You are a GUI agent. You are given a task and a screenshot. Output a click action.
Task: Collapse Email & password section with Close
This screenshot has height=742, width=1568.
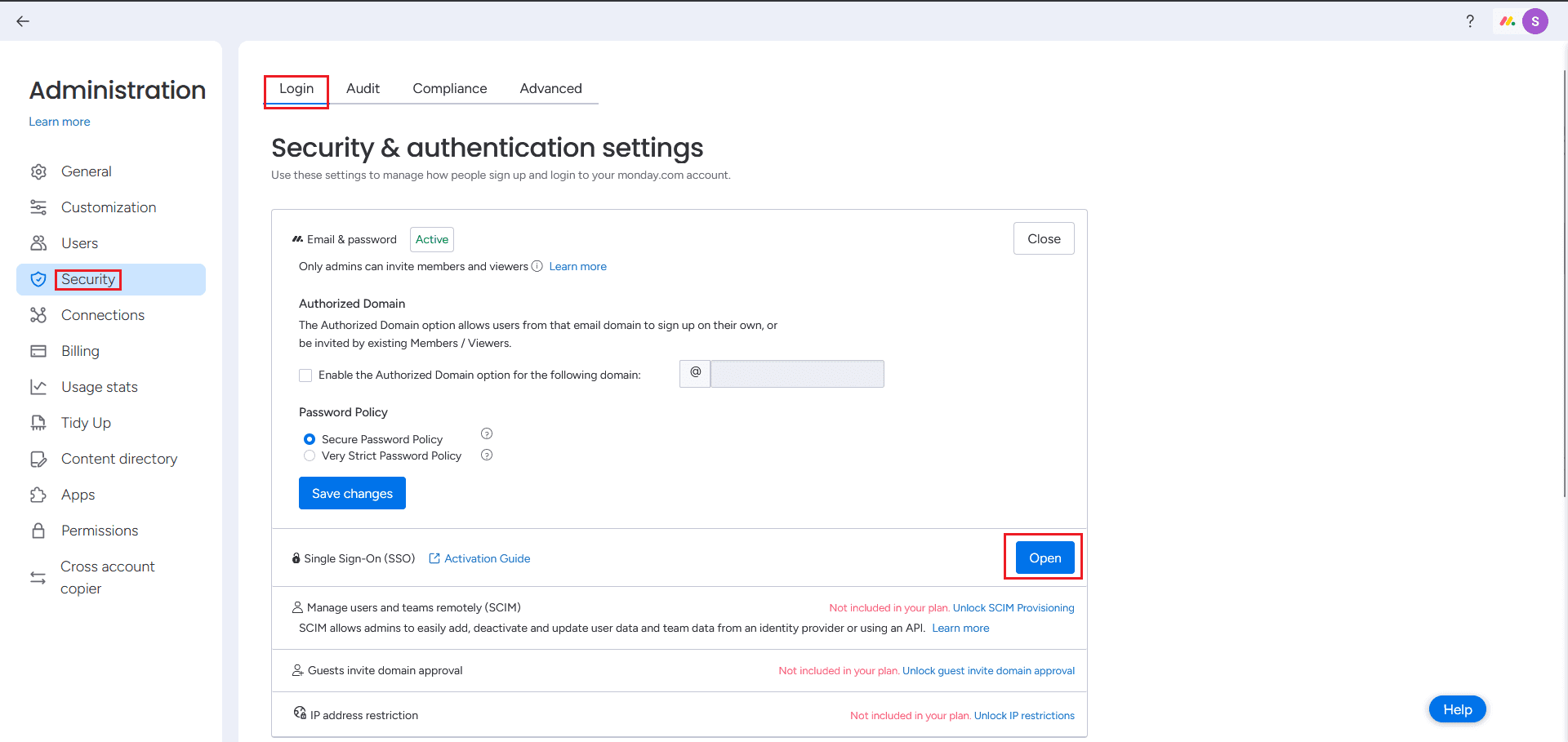pos(1044,238)
